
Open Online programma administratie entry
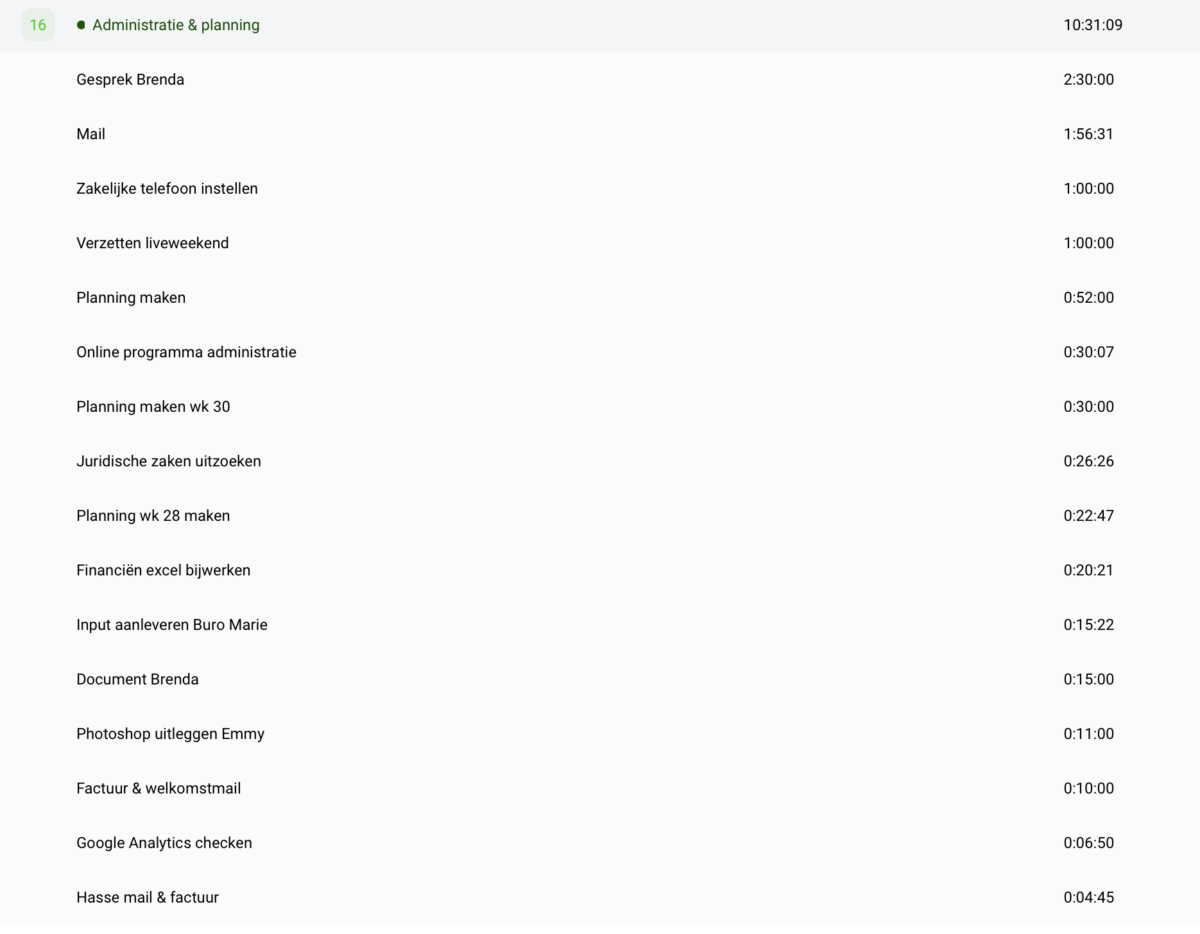186,352
